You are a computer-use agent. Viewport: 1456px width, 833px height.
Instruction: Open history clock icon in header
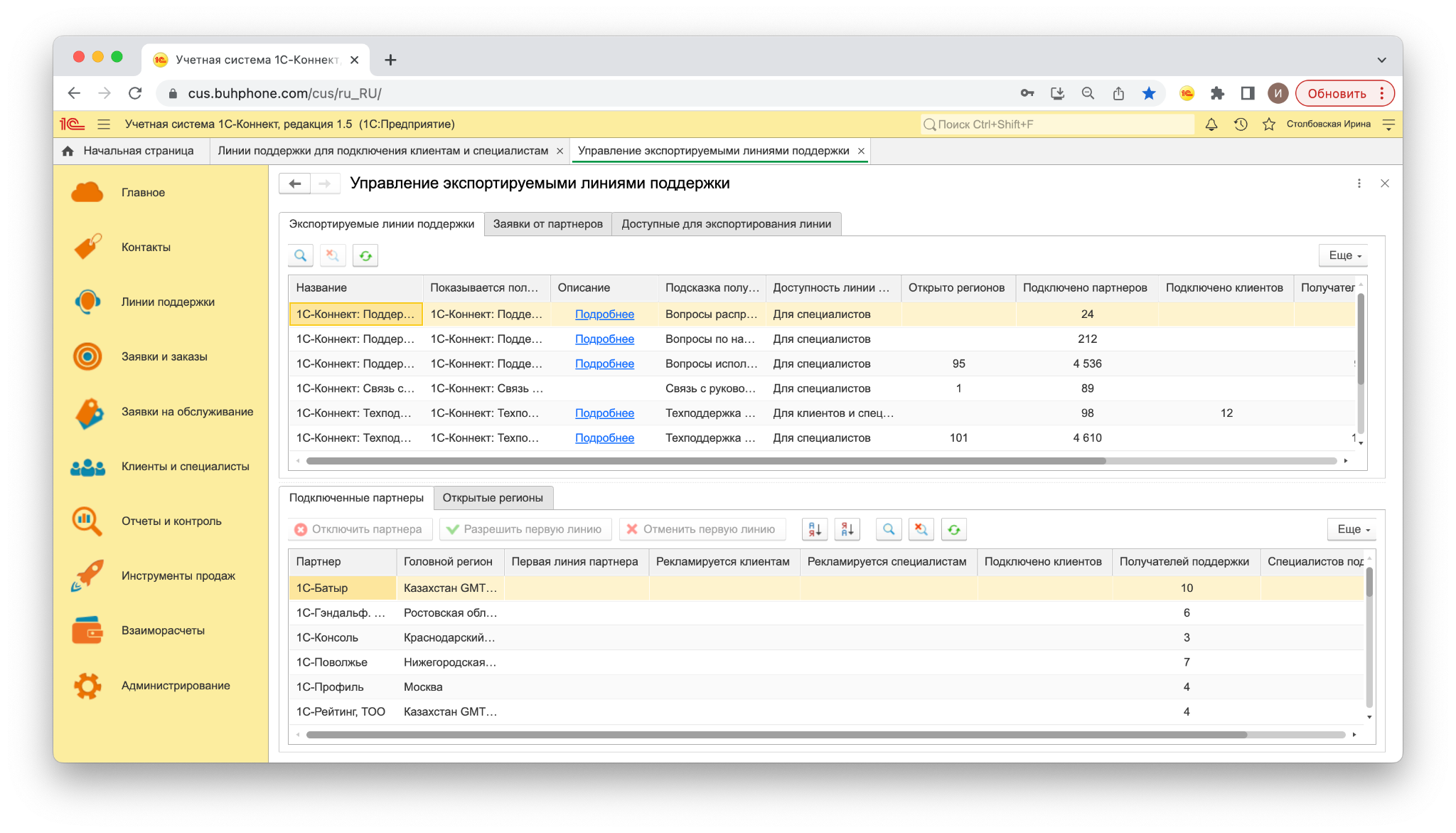point(1241,124)
